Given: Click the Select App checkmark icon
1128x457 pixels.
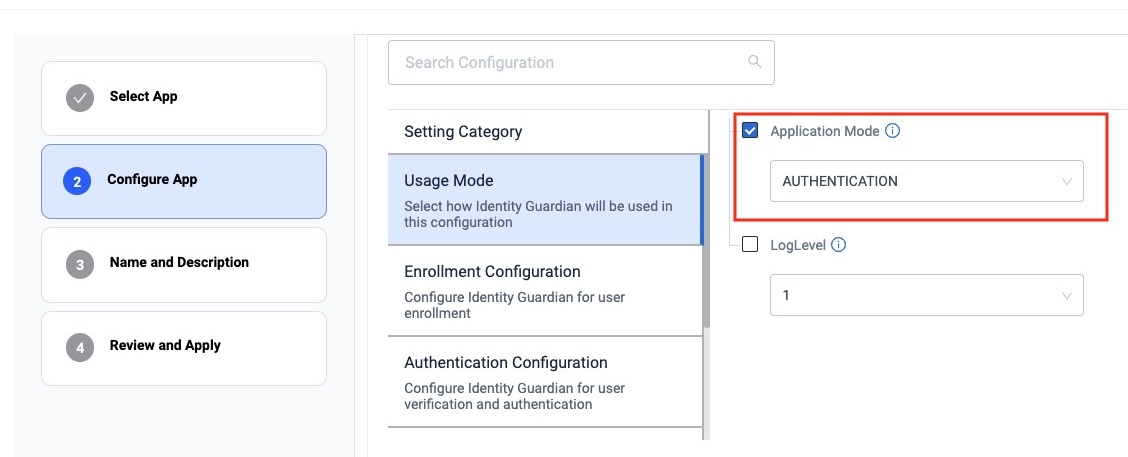Looking at the screenshot, I should coord(79,97).
